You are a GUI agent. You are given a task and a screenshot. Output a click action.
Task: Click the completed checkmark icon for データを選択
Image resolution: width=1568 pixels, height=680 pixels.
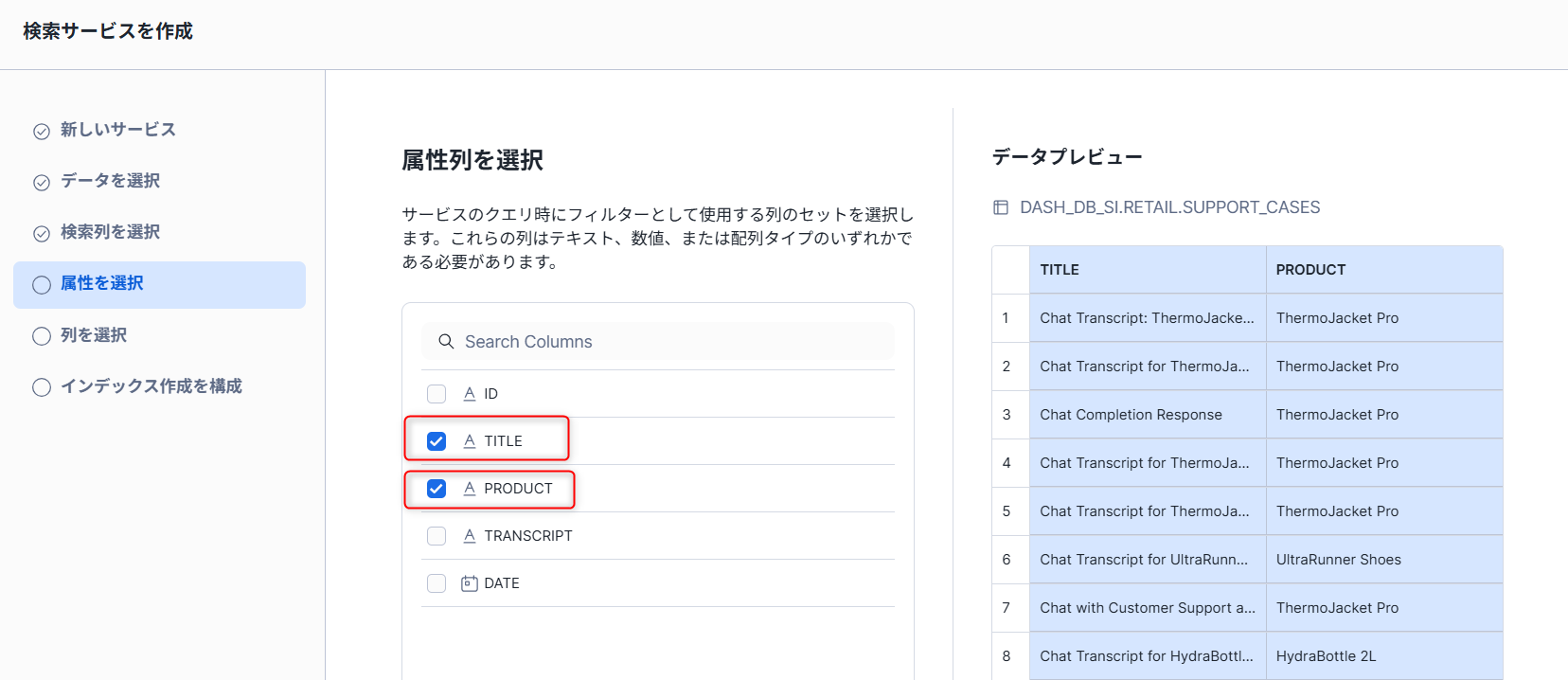pyautogui.click(x=42, y=182)
